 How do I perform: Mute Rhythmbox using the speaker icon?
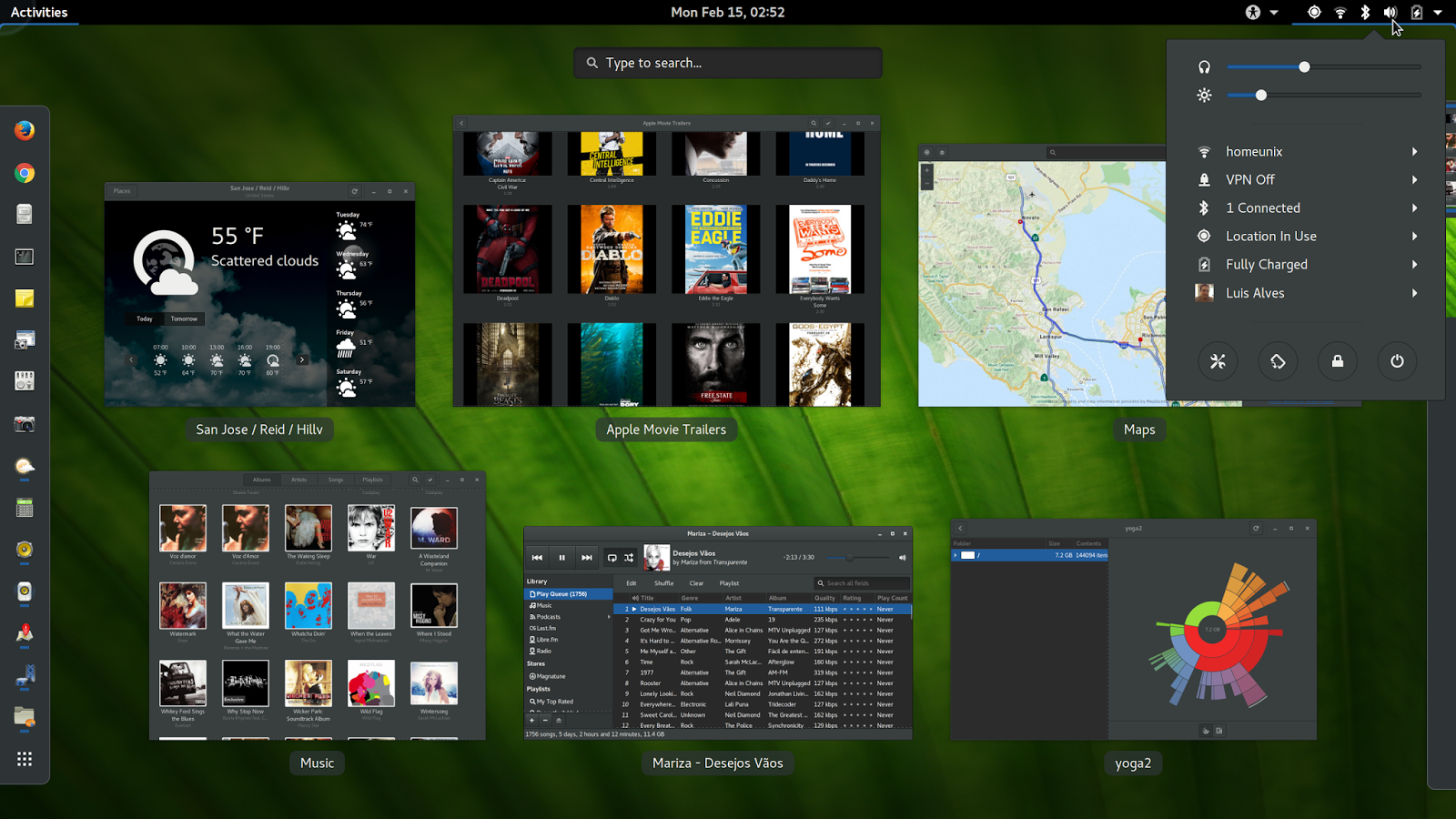click(902, 557)
